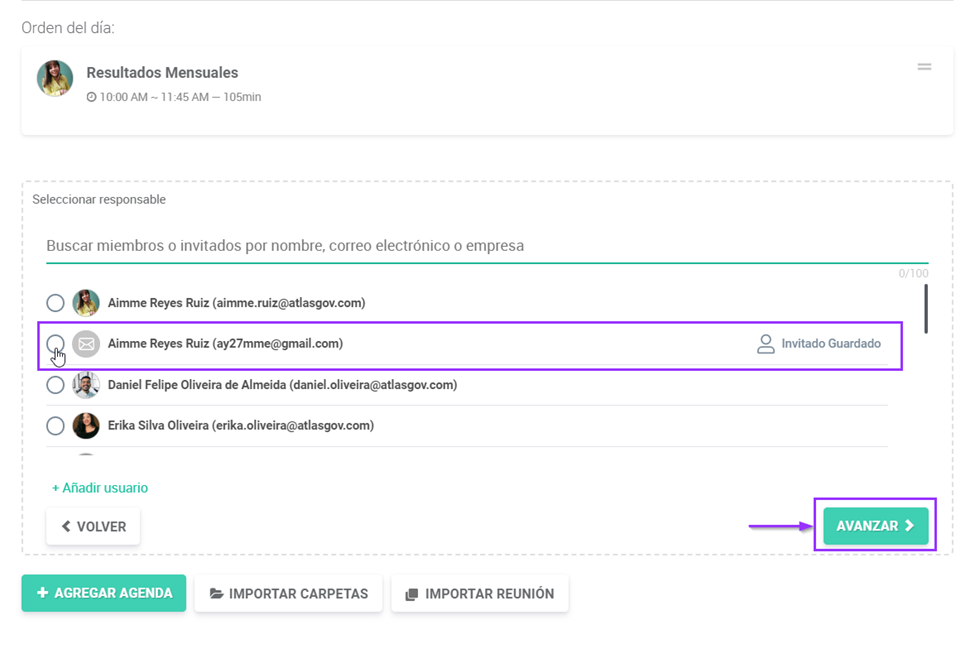Click the clock icon beside 10:00 AM

pyautogui.click(x=92, y=97)
